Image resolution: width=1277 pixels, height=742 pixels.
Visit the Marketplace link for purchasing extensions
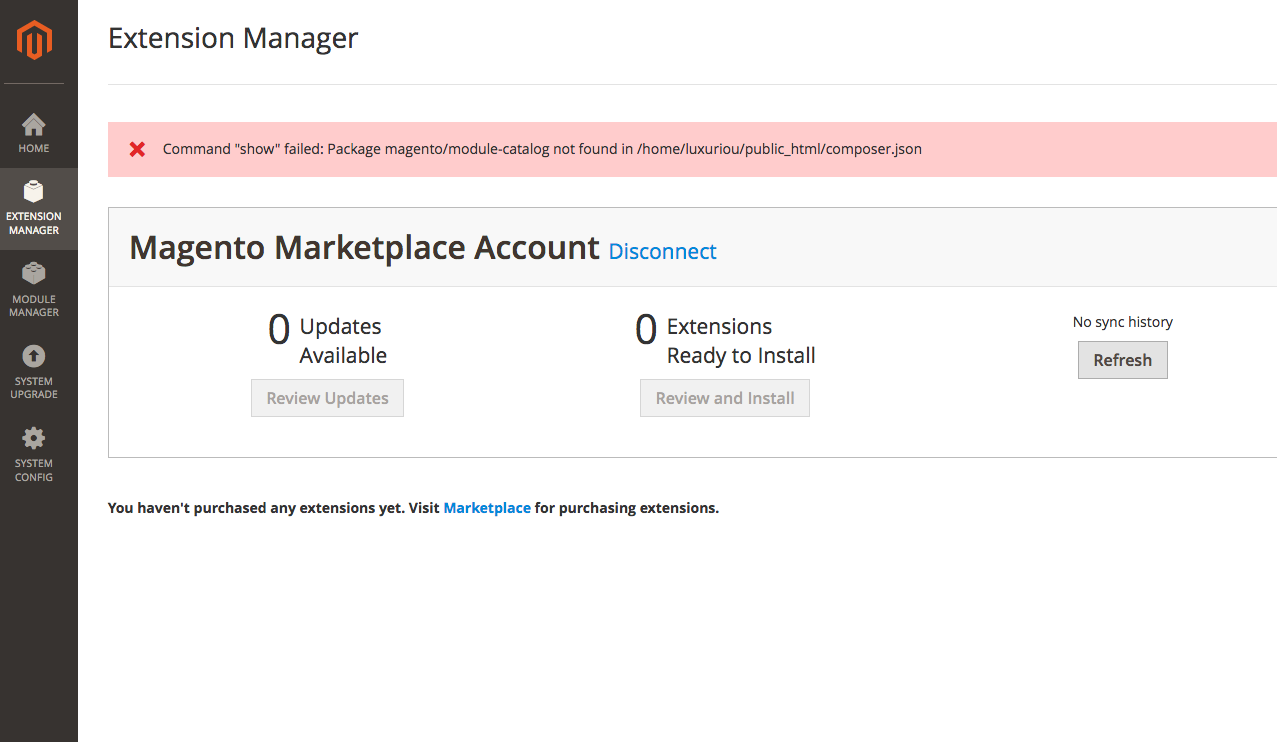pyautogui.click(x=487, y=508)
